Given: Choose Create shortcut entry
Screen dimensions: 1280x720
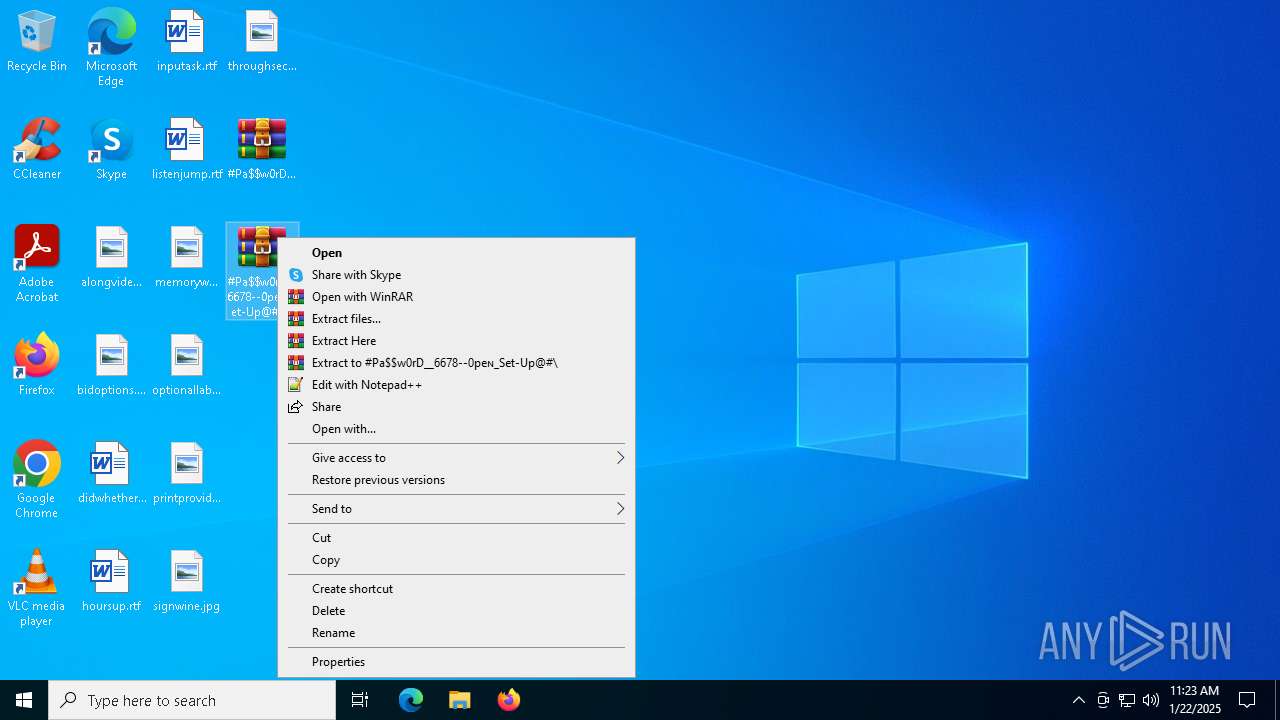Looking at the screenshot, I should point(456,589).
